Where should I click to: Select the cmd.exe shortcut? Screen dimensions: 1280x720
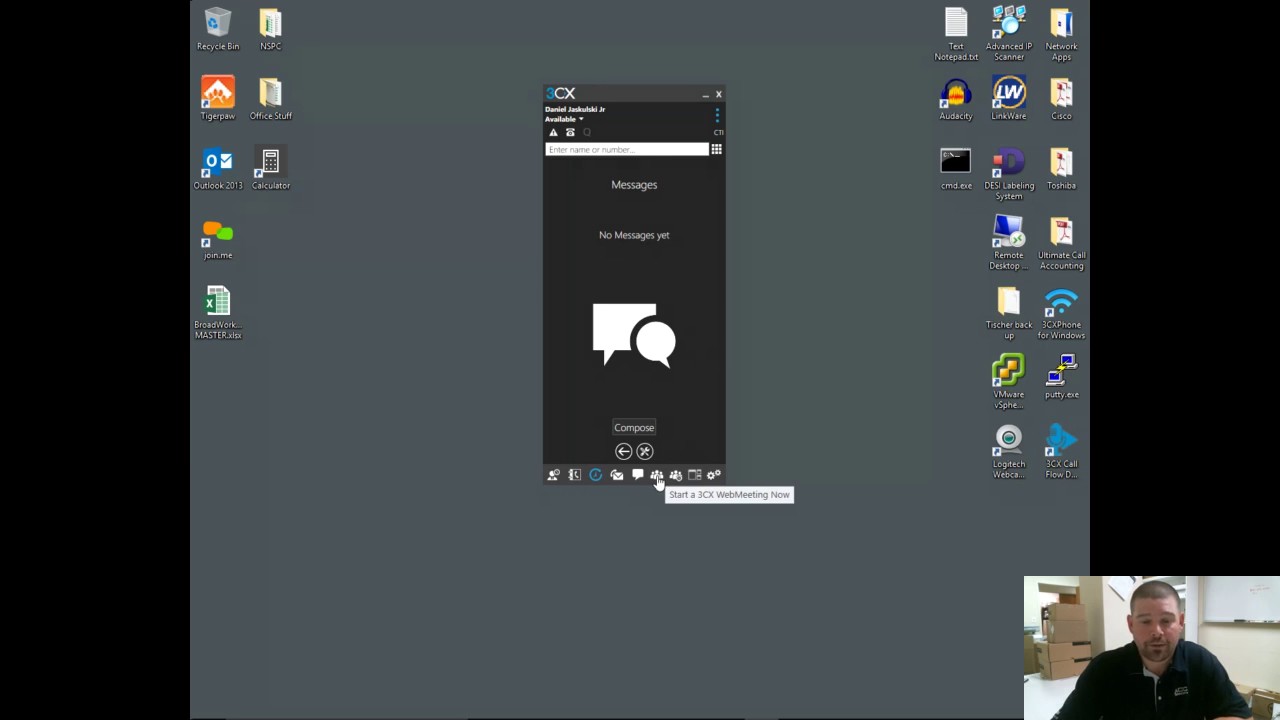point(956,168)
